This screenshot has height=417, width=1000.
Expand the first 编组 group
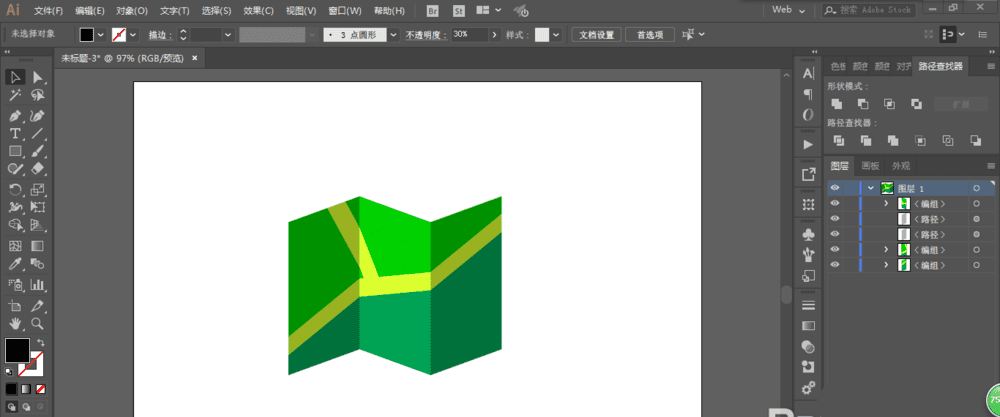(885, 204)
